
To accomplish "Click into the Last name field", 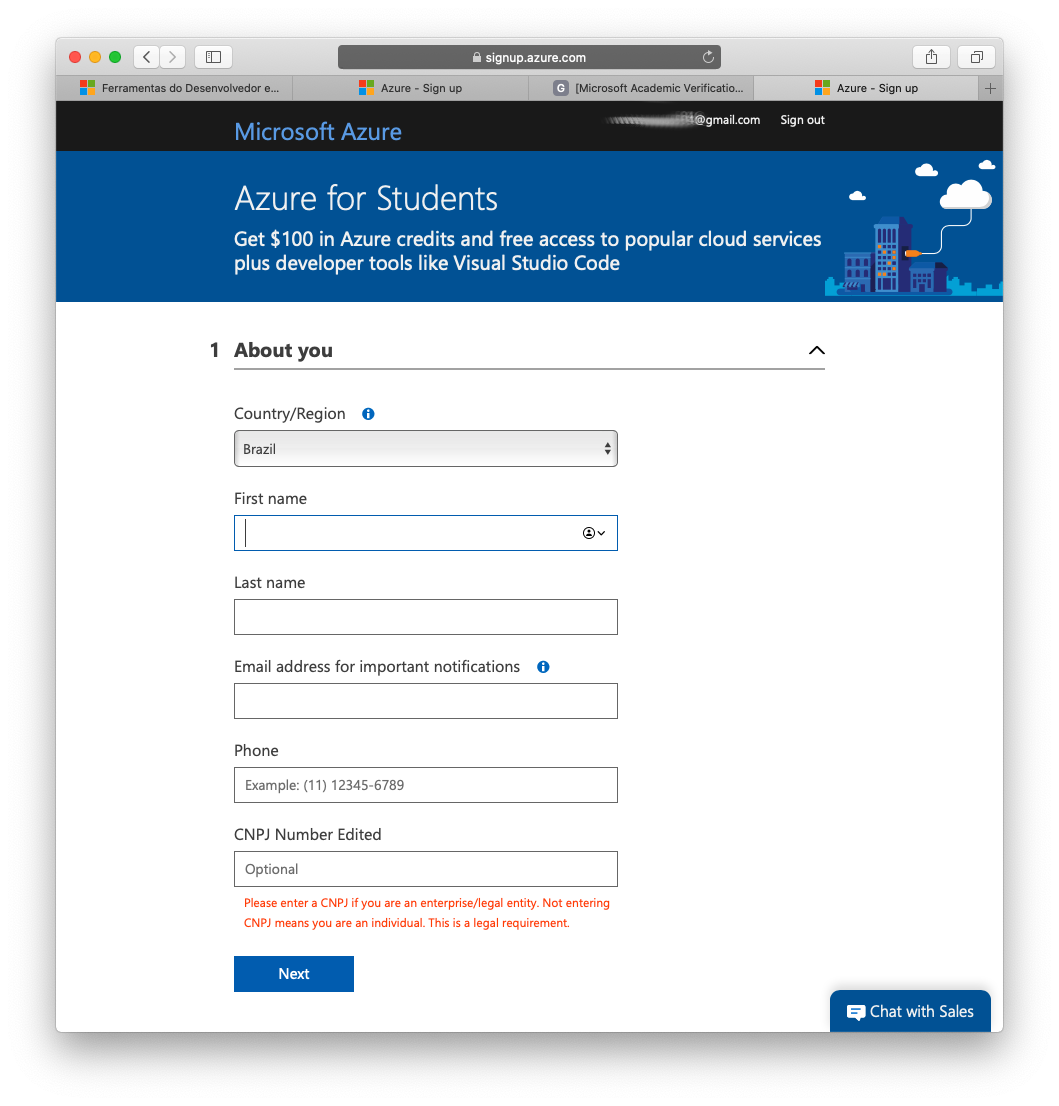I will pos(425,617).
